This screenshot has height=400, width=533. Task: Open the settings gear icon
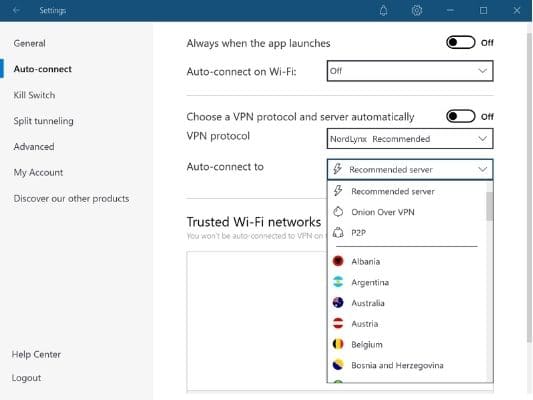pyautogui.click(x=417, y=11)
